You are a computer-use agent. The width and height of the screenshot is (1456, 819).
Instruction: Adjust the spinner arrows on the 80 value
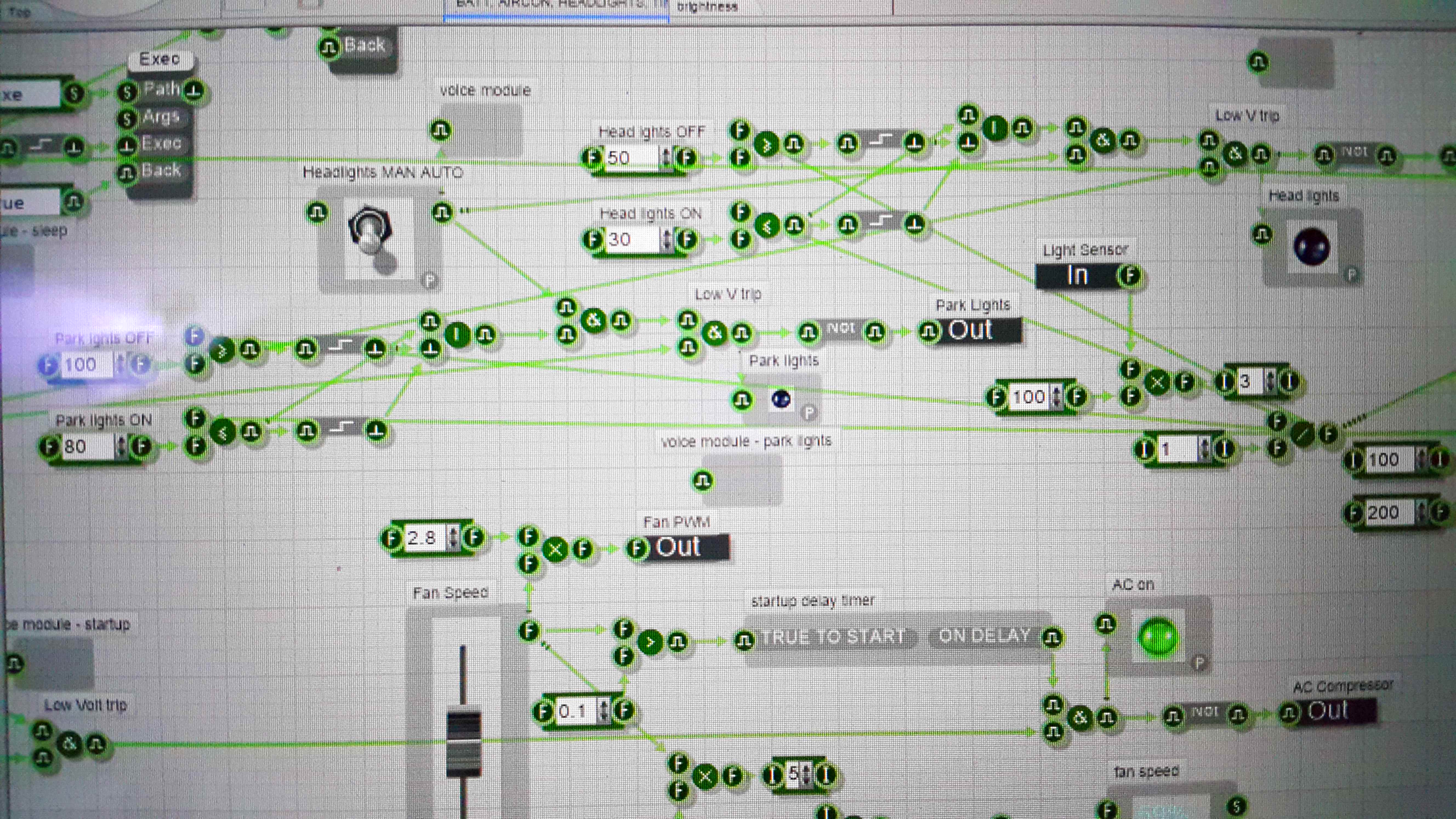[121, 447]
